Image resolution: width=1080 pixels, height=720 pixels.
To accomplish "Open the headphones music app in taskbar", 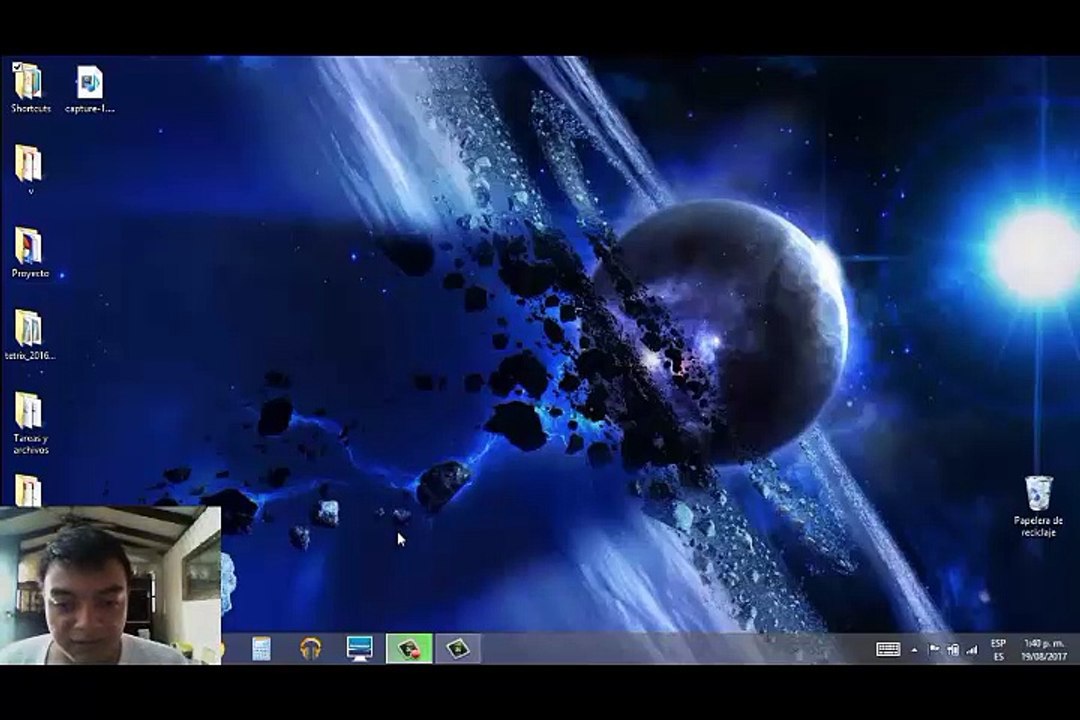I will [x=311, y=649].
